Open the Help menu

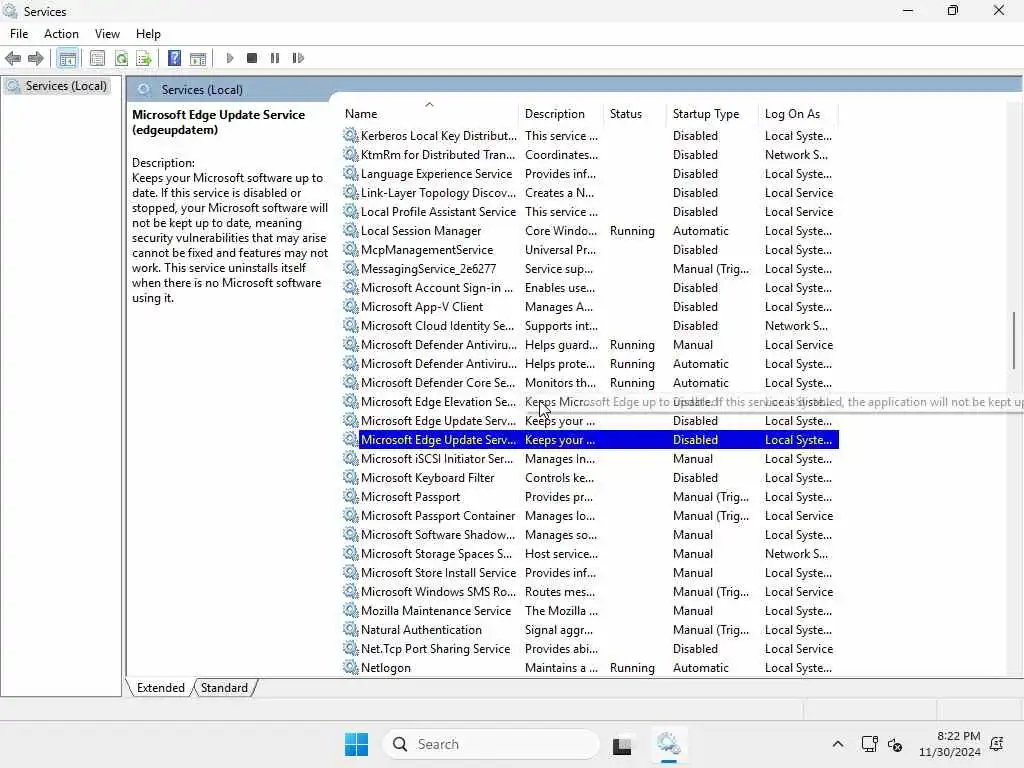148,34
